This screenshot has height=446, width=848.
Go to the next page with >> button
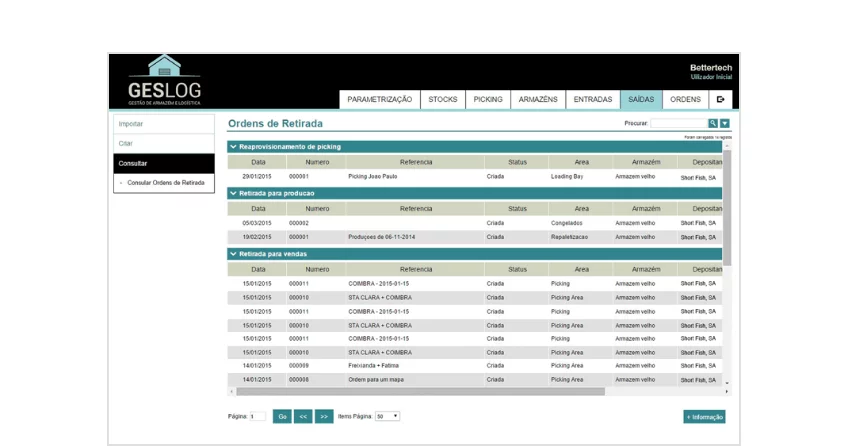click(324, 416)
